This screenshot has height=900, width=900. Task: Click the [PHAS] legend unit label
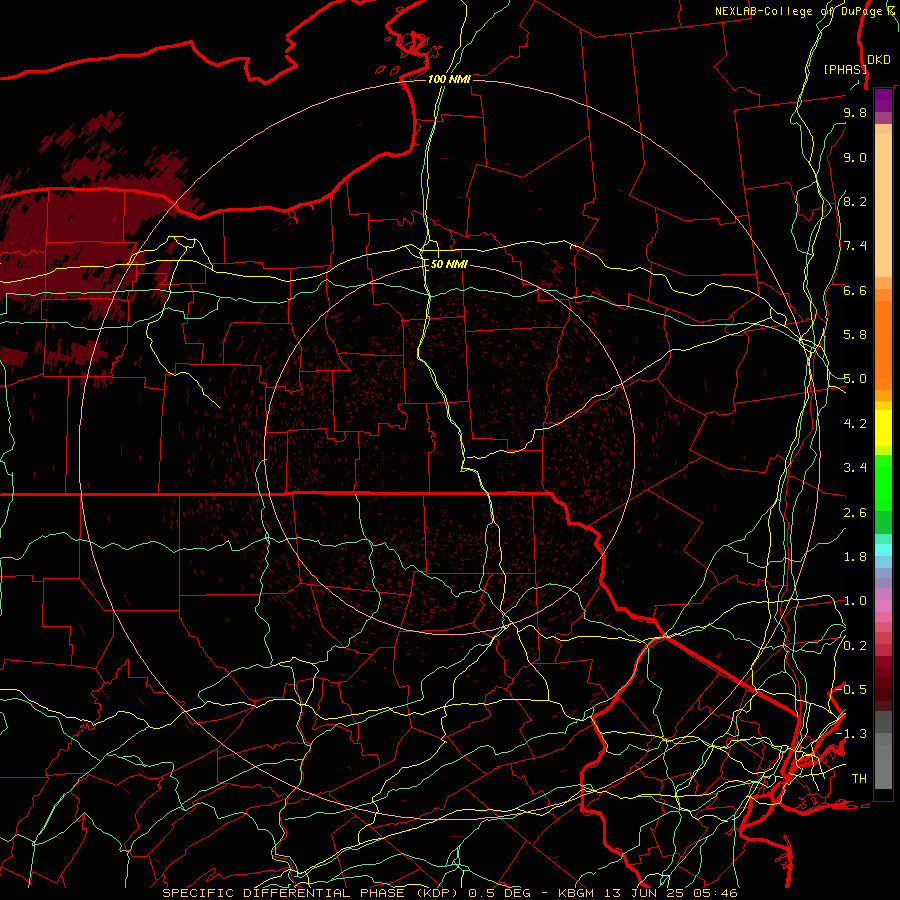tap(845, 69)
